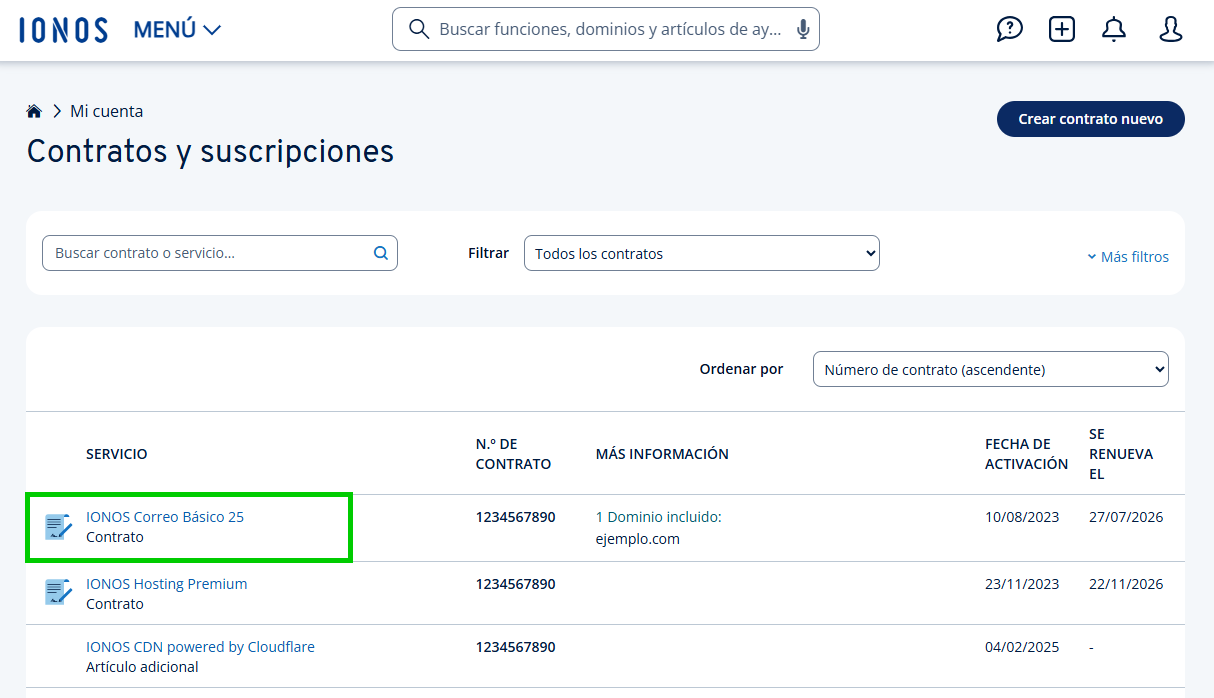Click the magnifier icon in the top search bar

[x=420, y=29]
